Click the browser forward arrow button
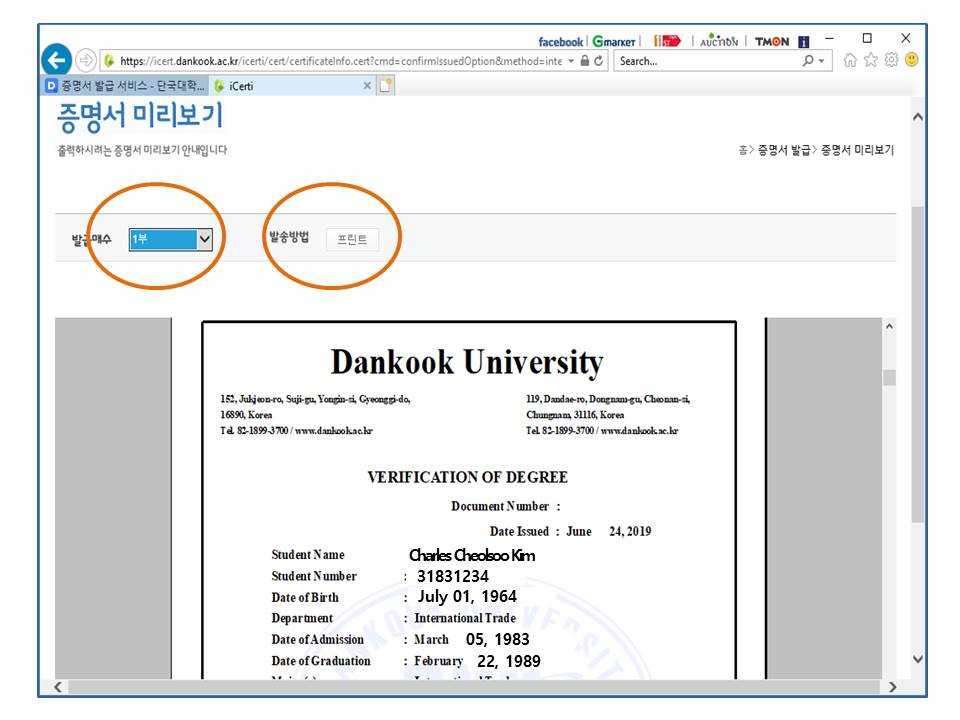This screenshot has width=960, height=720. click(86, 60)
